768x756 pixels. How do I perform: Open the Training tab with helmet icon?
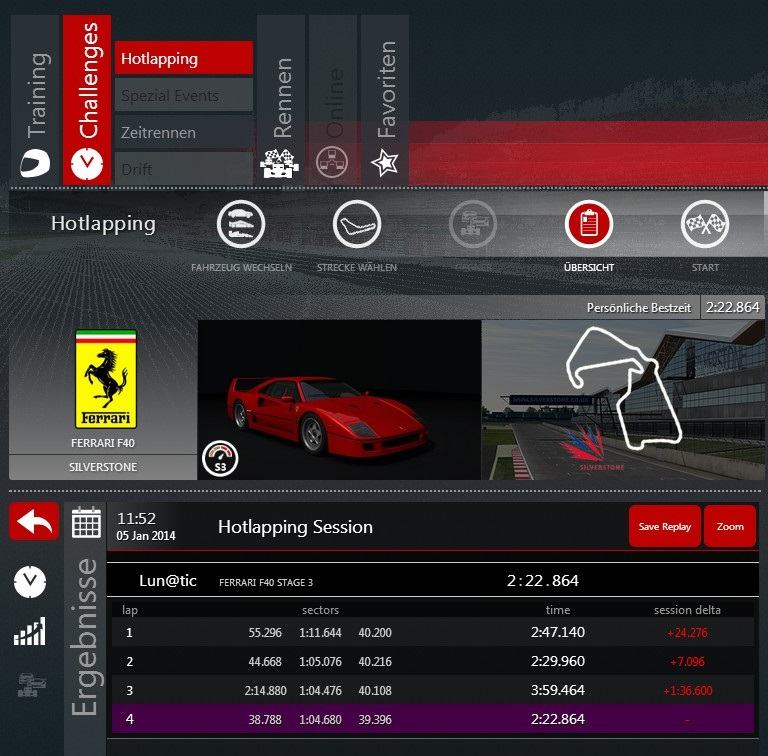[x=35, y=100]
